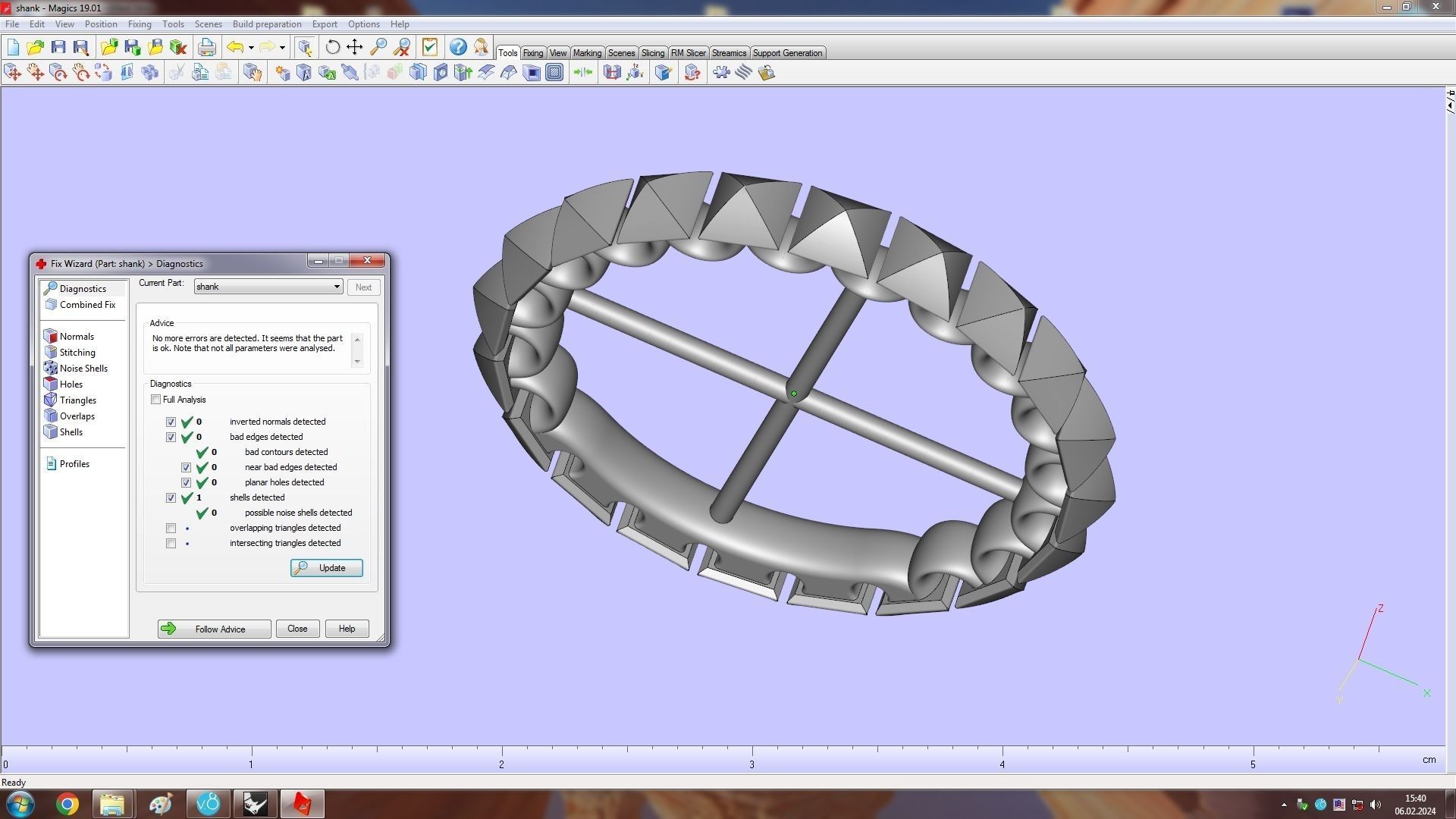Open the Build preparation menu
Viewport: 1456px width, 819px height.
[266, 24]
